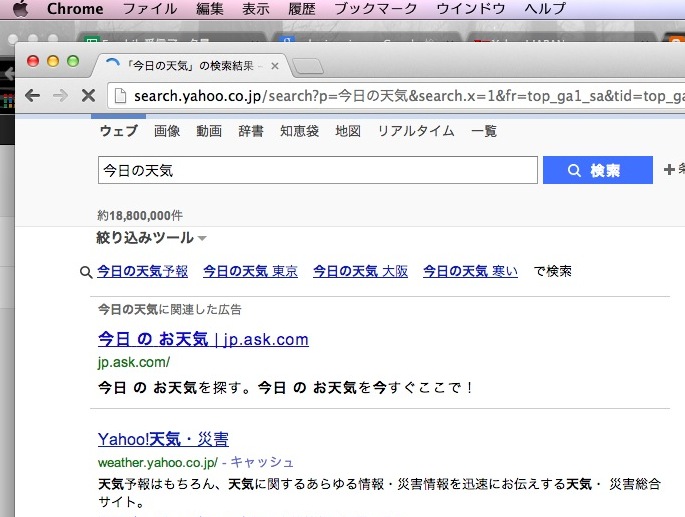The height and width of the screenshot is (517, 685).
Task: Click the yellow minimize button of front window
Action: coord(53,61)
